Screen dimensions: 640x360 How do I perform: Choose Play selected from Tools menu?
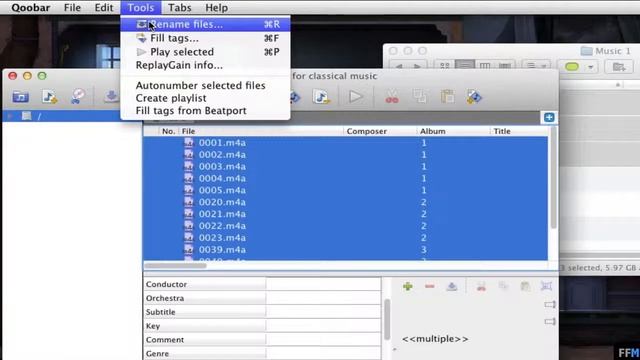pyautogui.click(x=205, y=52)
